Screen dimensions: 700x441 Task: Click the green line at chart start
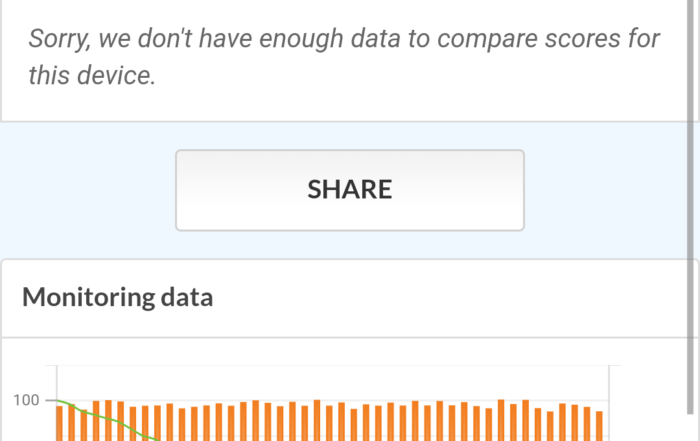click(62, 402)
